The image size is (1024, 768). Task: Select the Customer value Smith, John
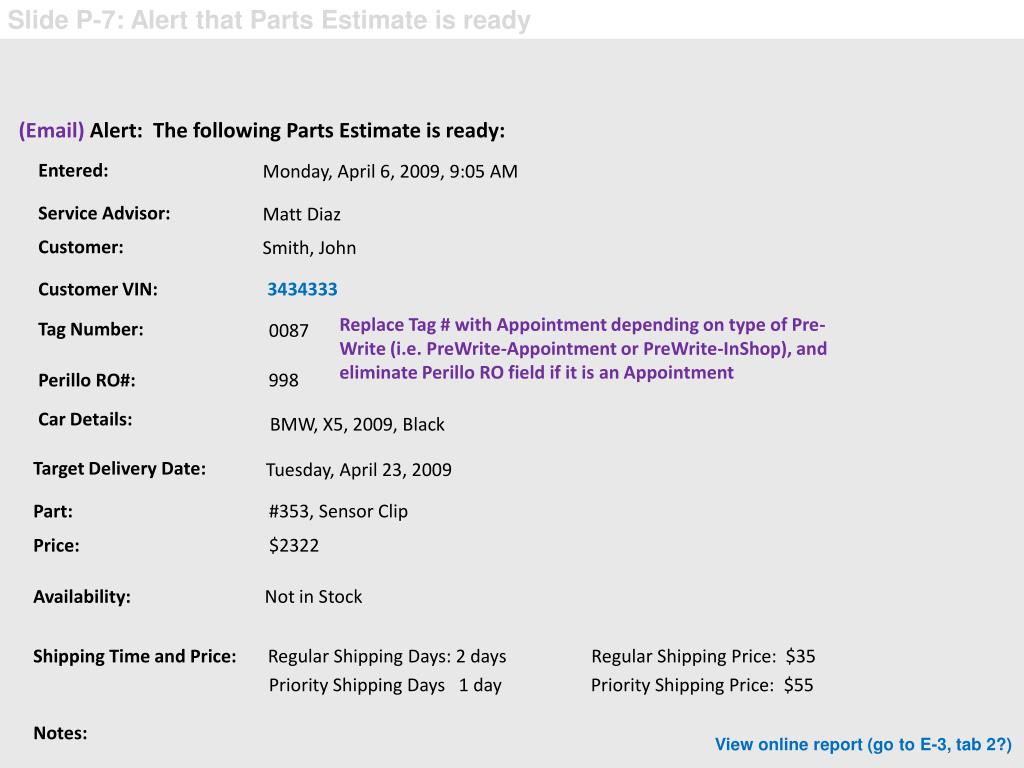click(309, 248)
